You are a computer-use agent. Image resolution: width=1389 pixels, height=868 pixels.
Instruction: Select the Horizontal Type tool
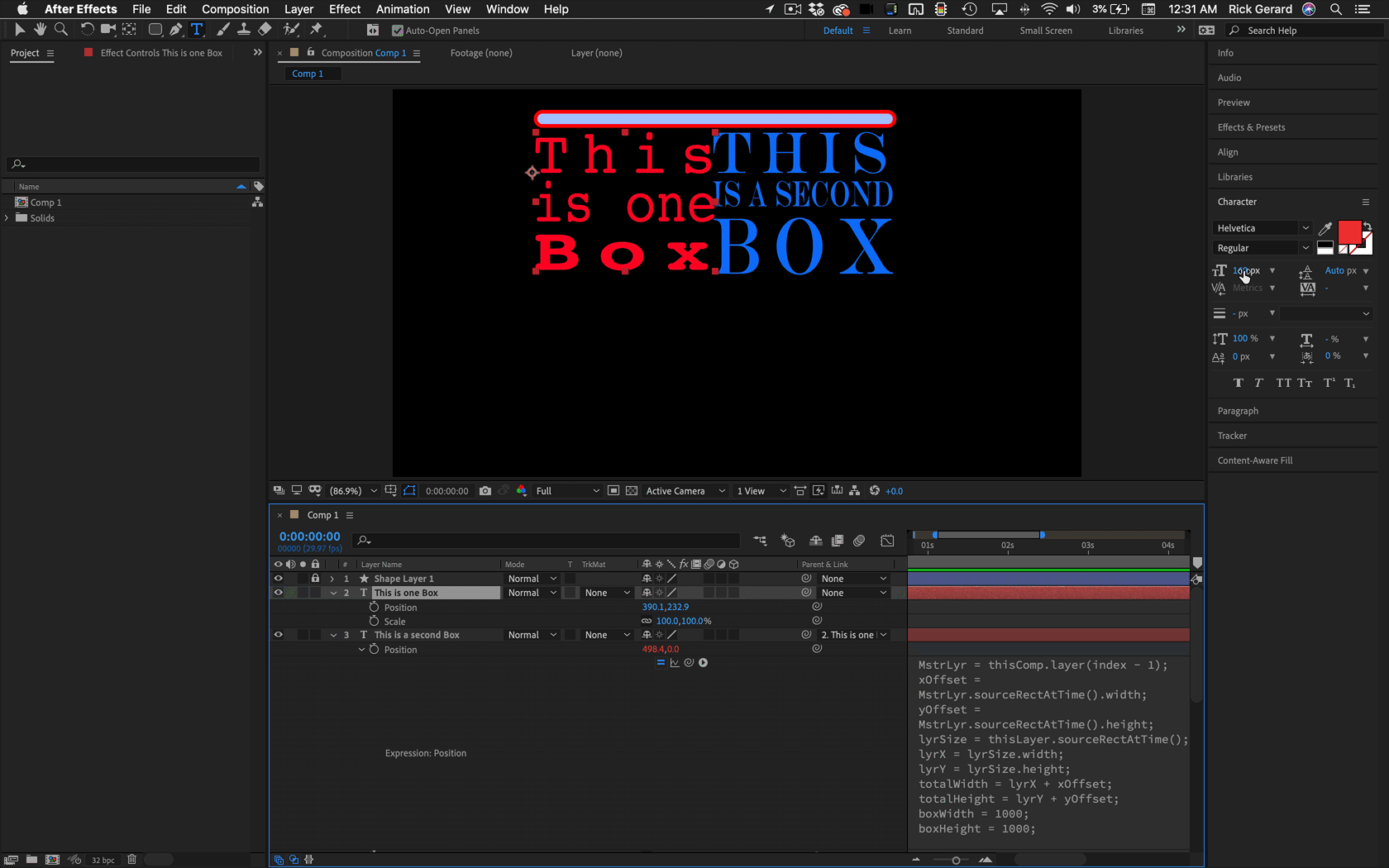pos(197,30)
